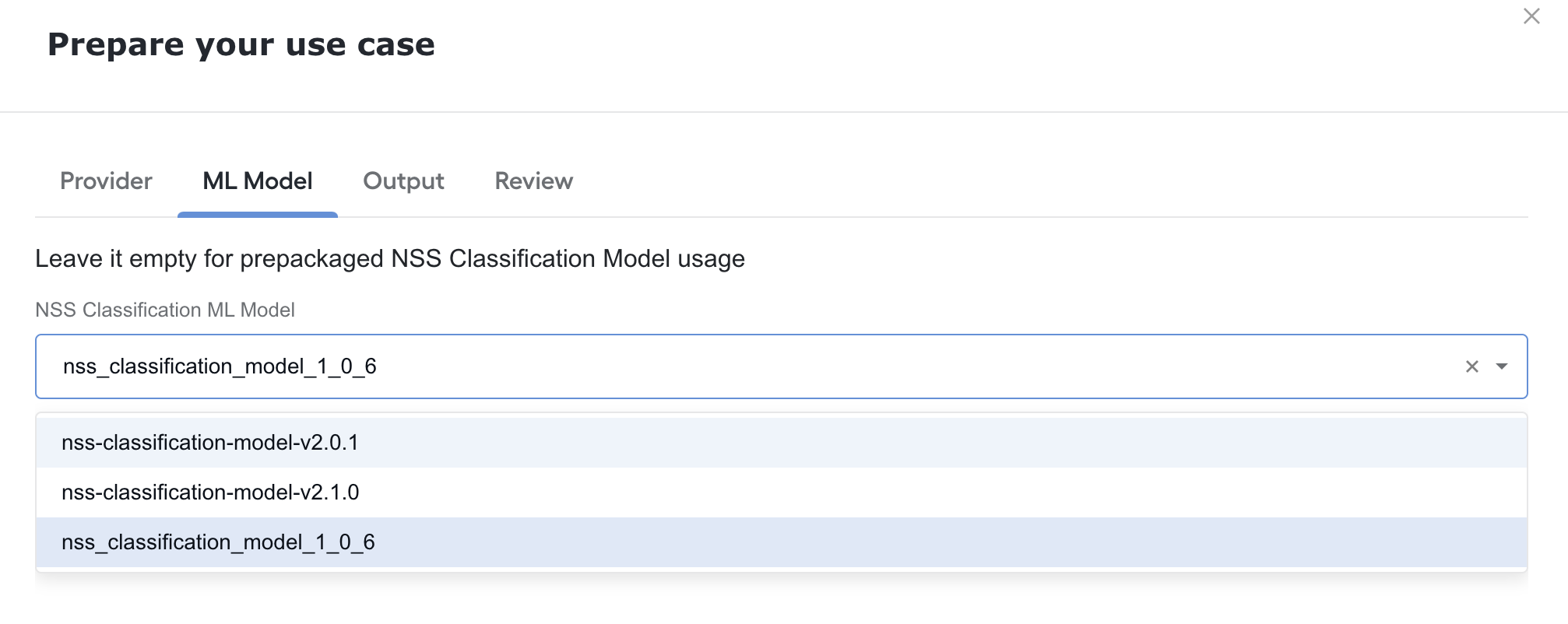Click the blue underline beneath ML Model tab
Image resolution: width=1568 pixels, height=624 pixels.
[258, 215]
